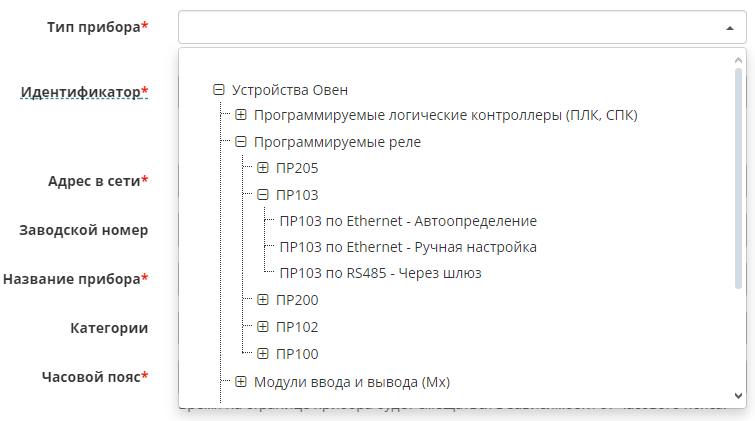
Task: Expand Программируемые логические контроллеры node
Action: pyautogui.click(x=241, y=115)
